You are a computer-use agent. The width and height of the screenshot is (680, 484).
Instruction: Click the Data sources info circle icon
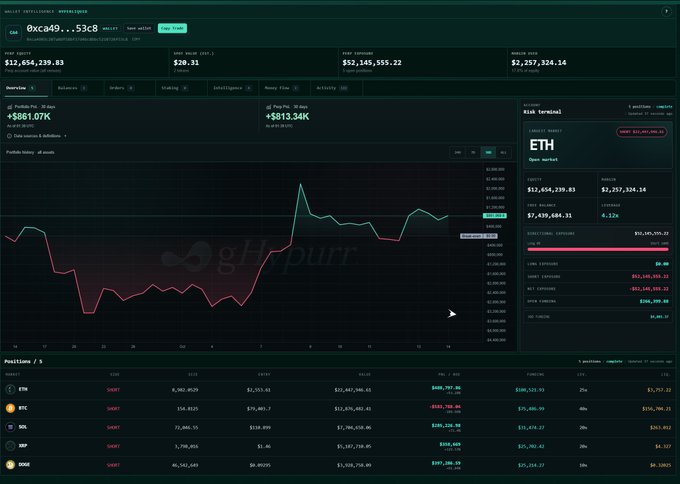[9, 136]
